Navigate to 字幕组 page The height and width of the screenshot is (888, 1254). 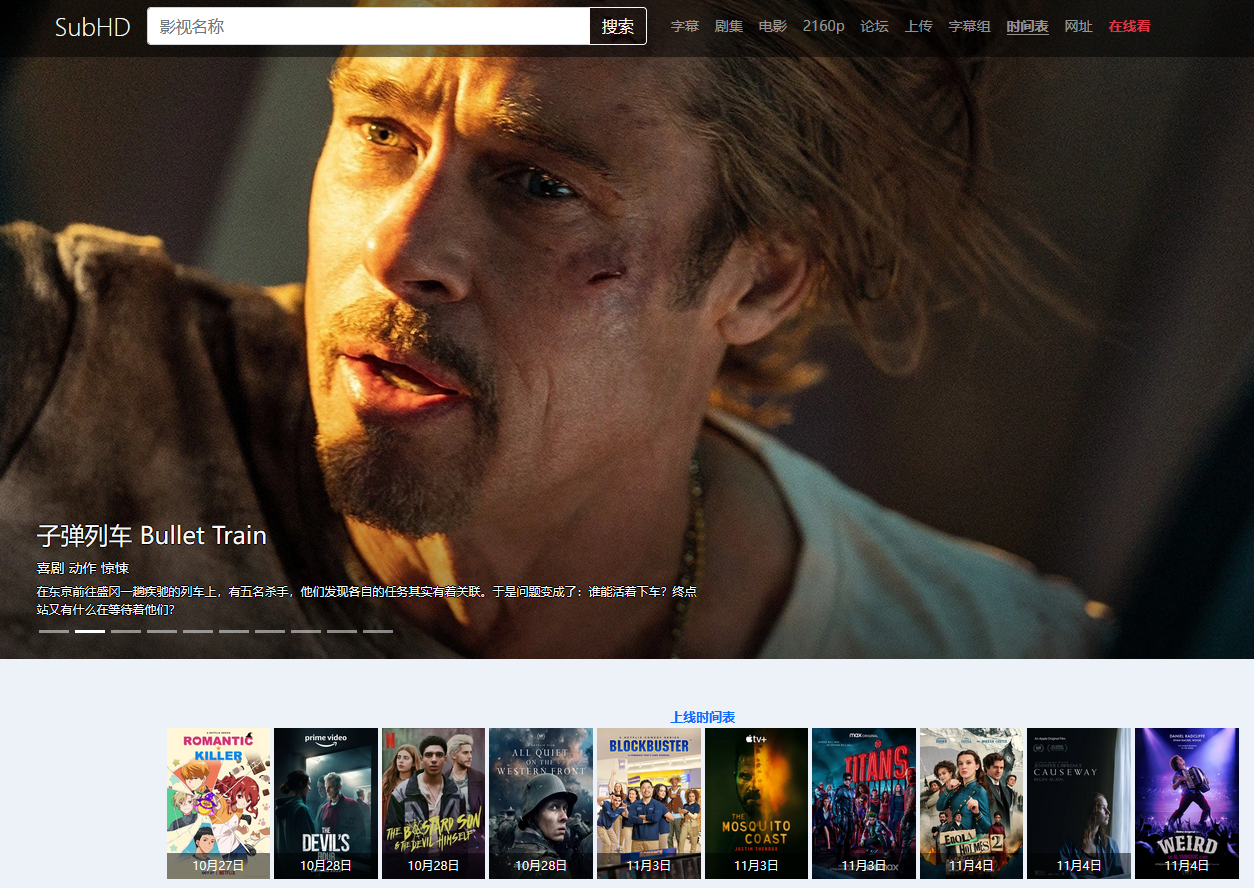pos(970,26)
